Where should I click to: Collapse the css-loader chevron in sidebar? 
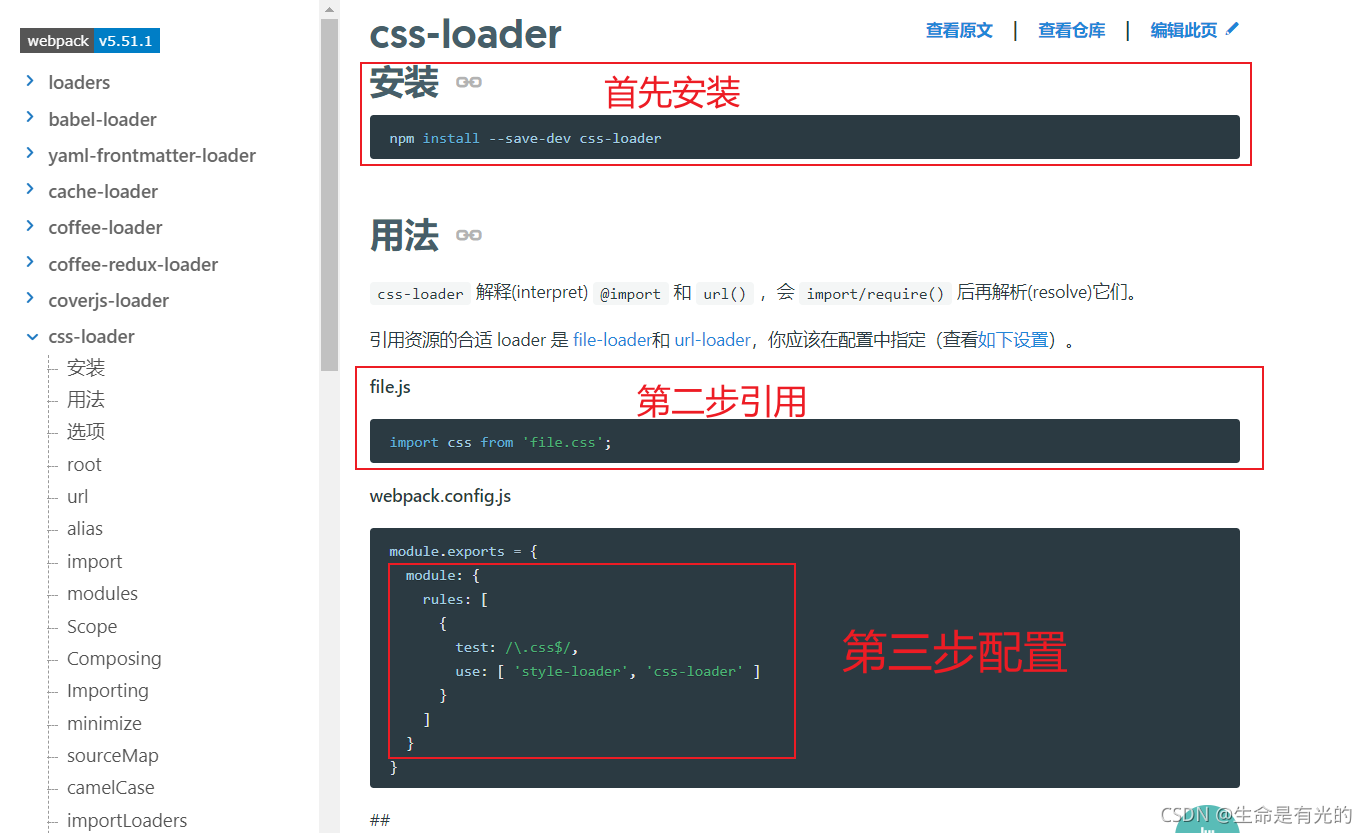click(x=31, y=336)
